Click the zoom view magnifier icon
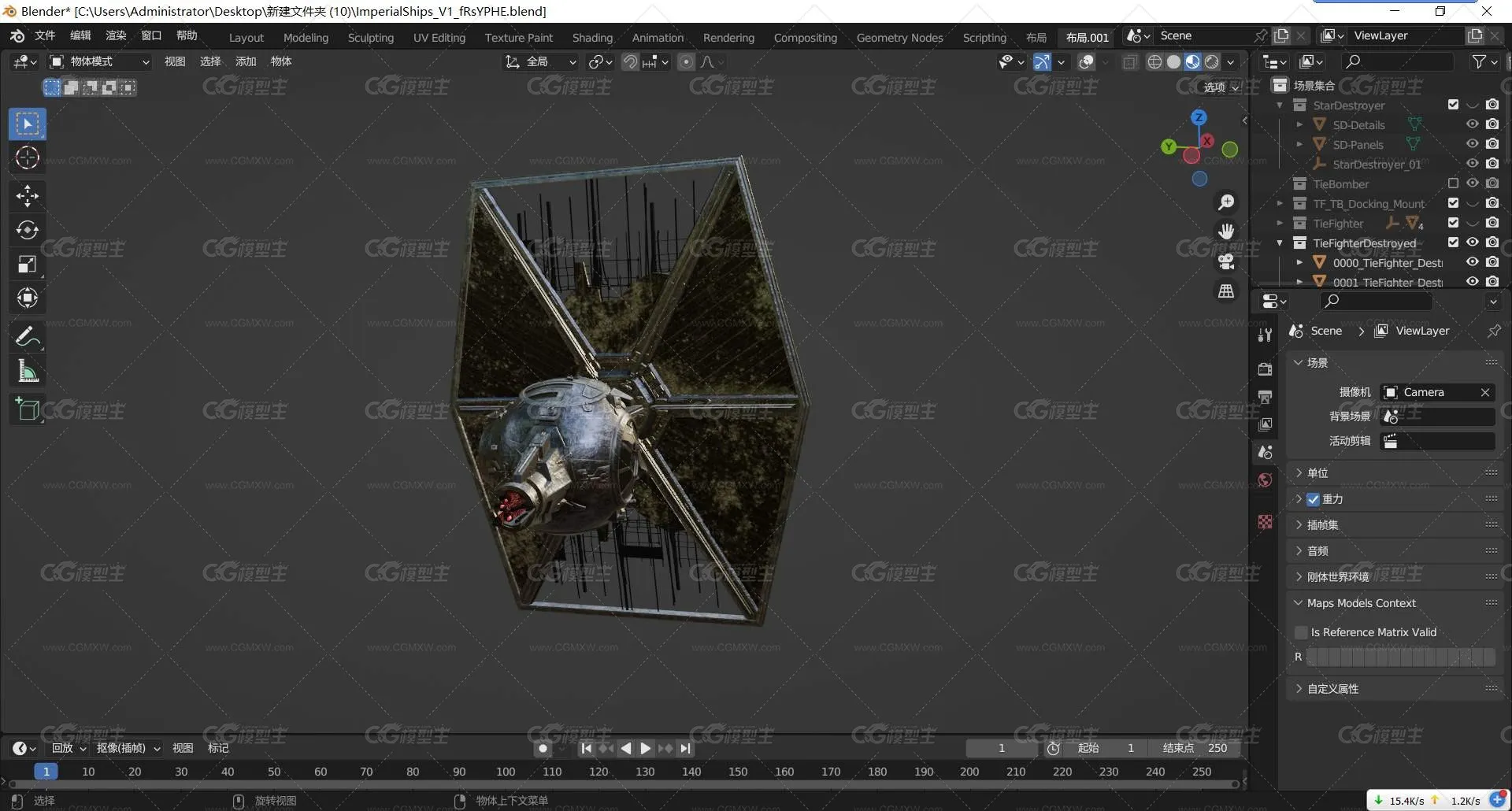Screen dimensions: 1512x811 pos(1226,202)
